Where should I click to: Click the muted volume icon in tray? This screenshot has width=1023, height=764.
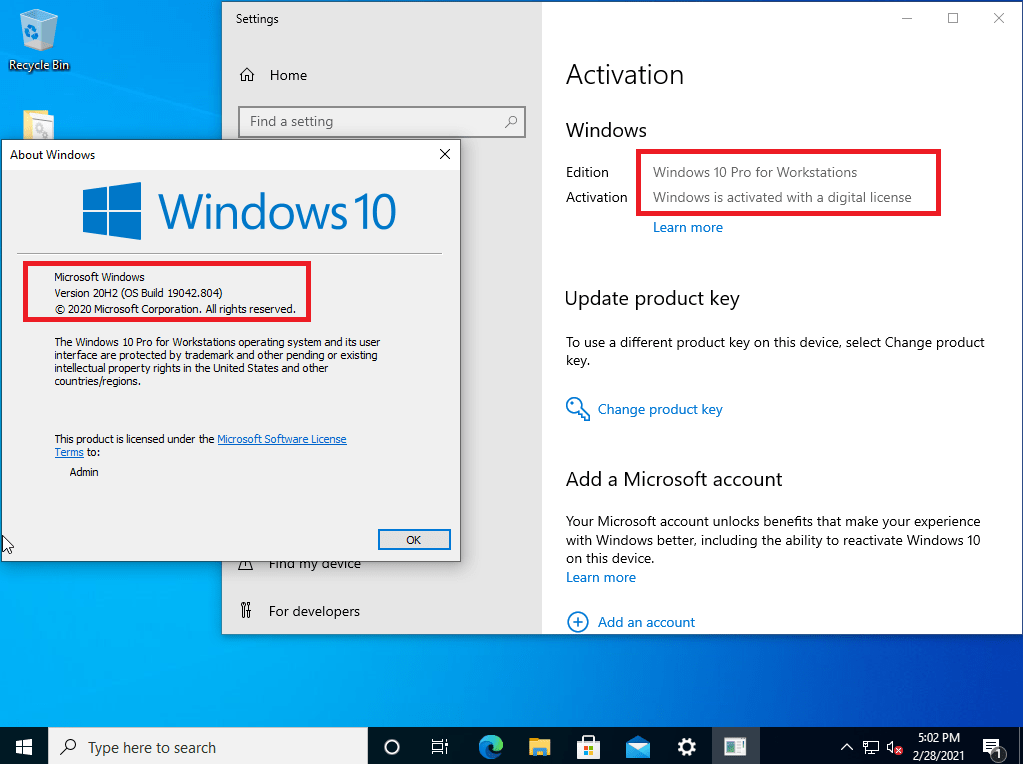click(x=894, y=747)
